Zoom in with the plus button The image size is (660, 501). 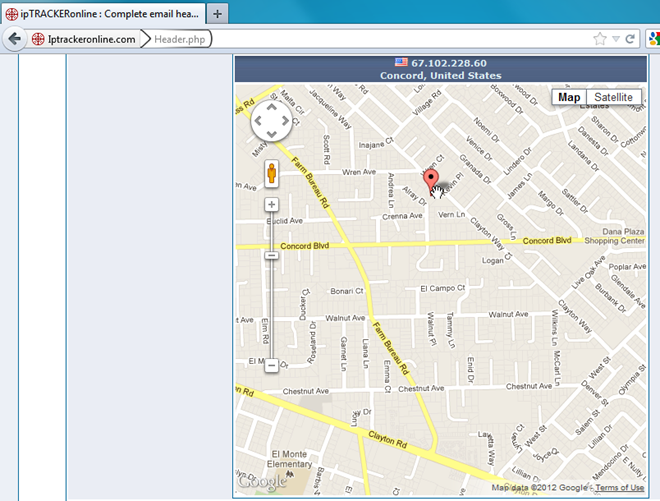[x=271, y=205]
